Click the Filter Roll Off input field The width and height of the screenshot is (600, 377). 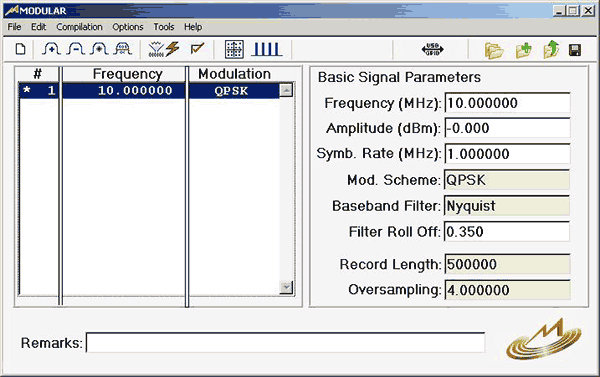pyautogui.click(x=507, y=232)
